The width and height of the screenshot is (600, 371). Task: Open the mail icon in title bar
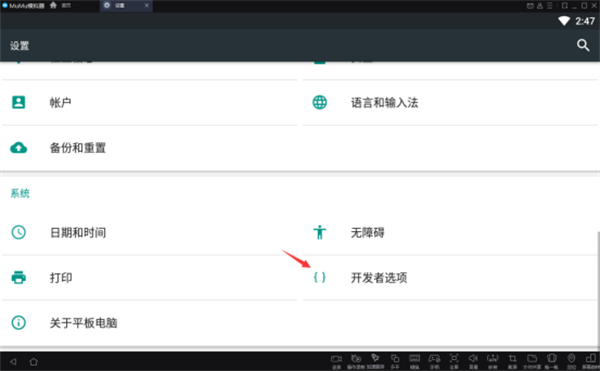coord(530,5)
